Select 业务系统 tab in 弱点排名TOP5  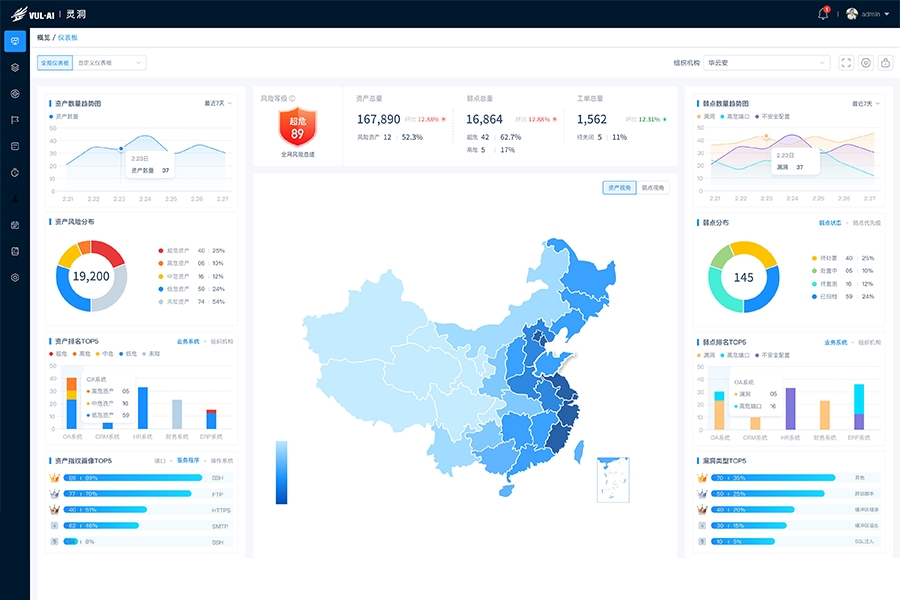tap(835, 342)
